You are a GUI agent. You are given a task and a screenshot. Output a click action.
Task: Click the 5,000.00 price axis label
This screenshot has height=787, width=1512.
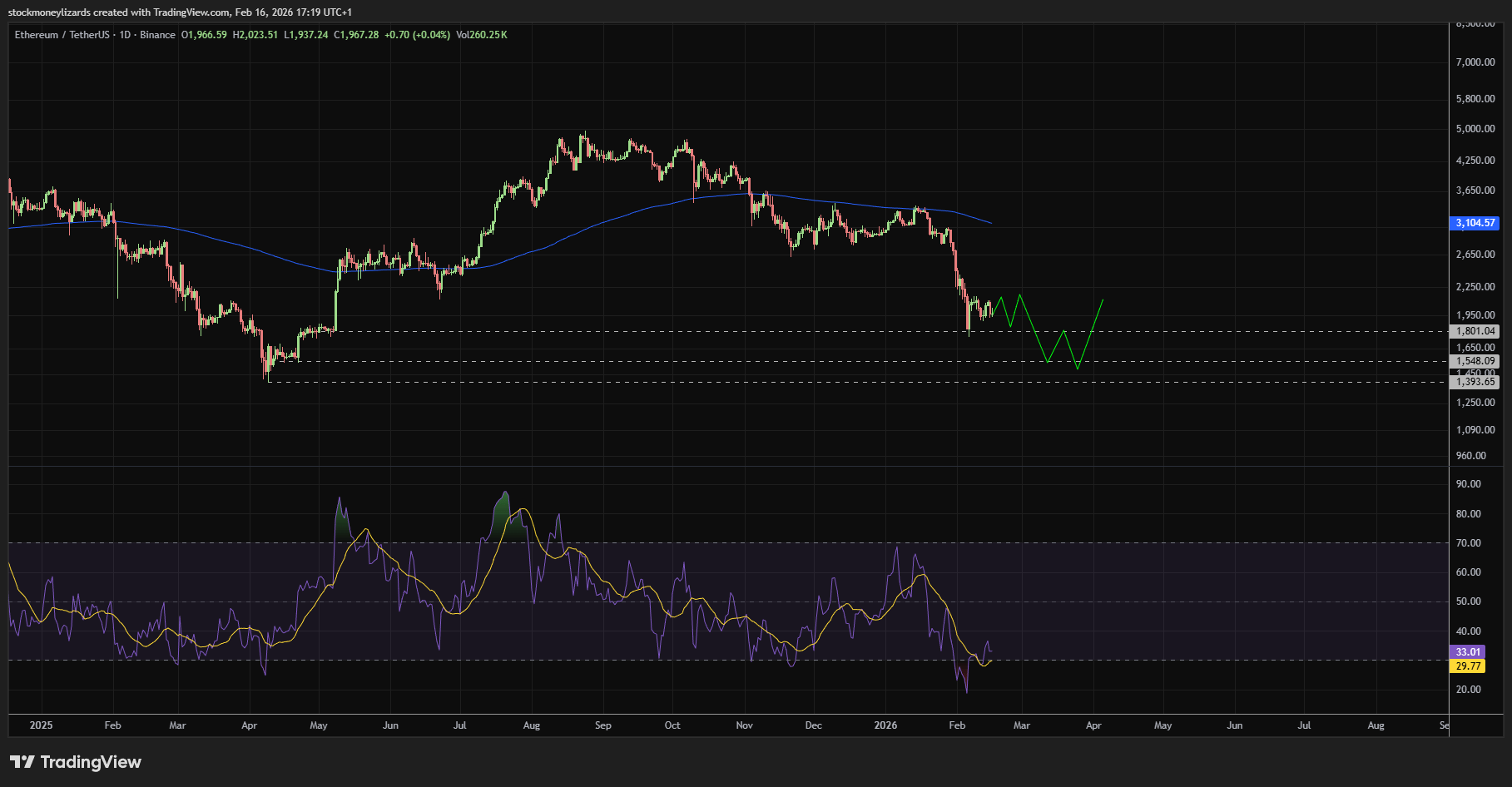(1475, 129)
